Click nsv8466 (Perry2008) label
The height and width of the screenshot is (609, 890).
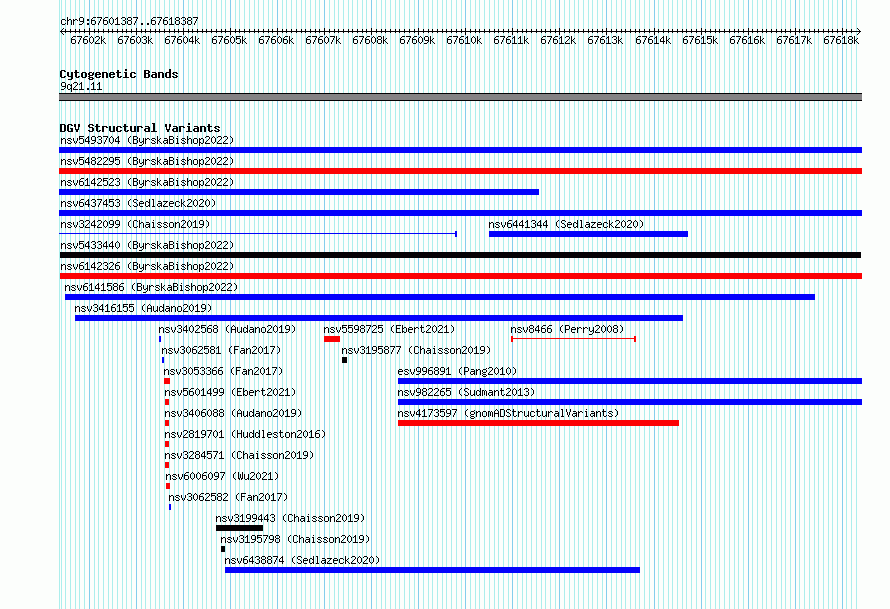coord(567,329)
